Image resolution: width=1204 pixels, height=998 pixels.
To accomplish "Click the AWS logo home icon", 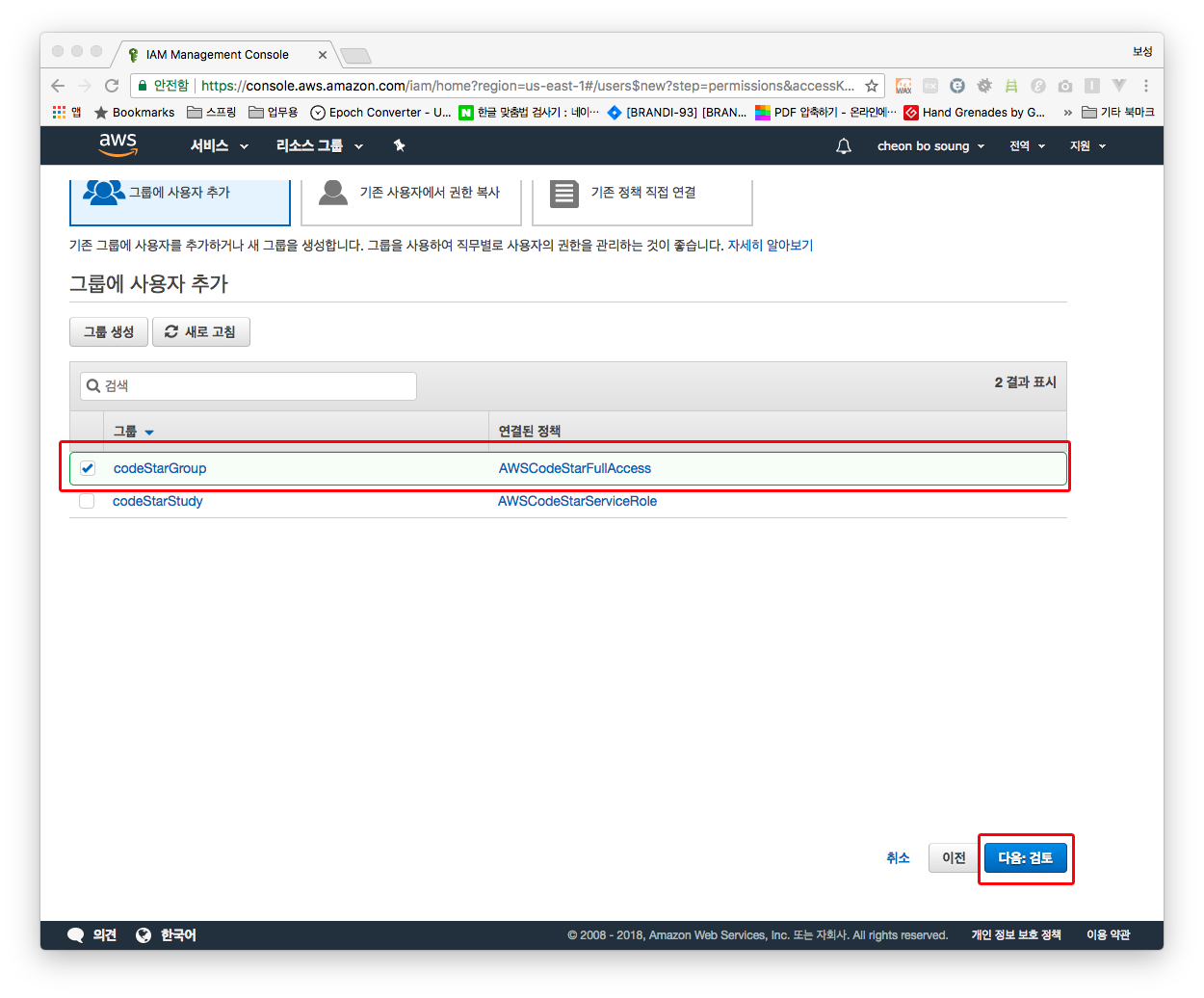I will pos(118,144).
